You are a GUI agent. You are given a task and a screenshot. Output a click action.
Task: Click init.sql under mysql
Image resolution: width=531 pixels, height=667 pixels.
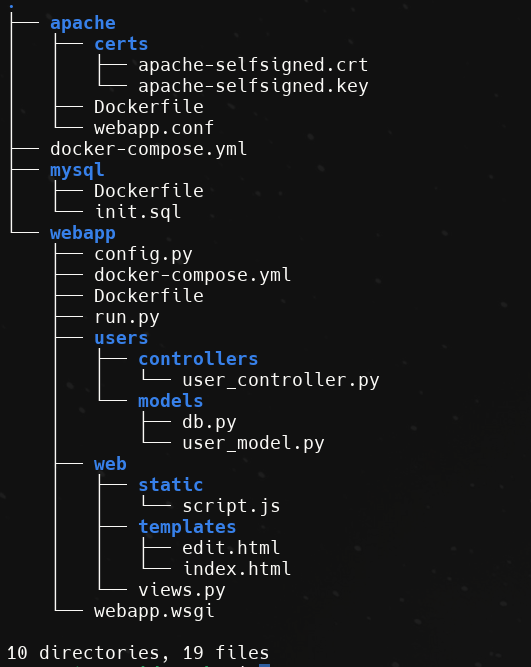pyautogui.click(x=138, y=212)
